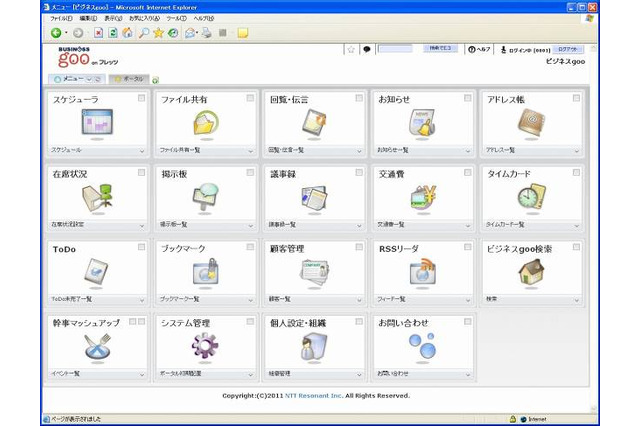Open the お気に入り(A) menu
Image resolution: width=640 pixels, height=426 pixels.
144,18
